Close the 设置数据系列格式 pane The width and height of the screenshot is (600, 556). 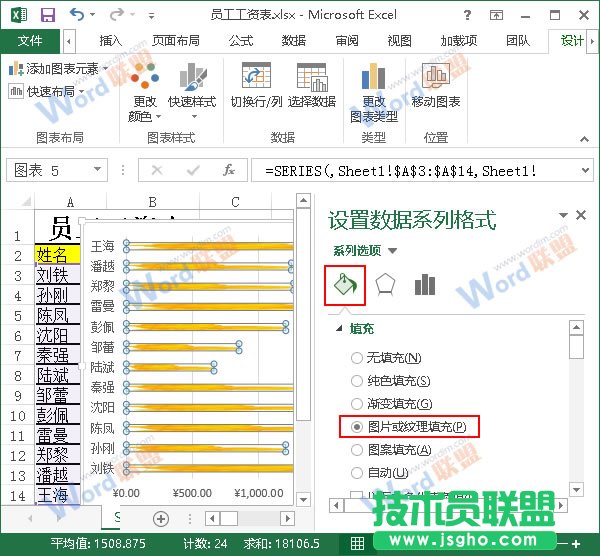(581, 215)
